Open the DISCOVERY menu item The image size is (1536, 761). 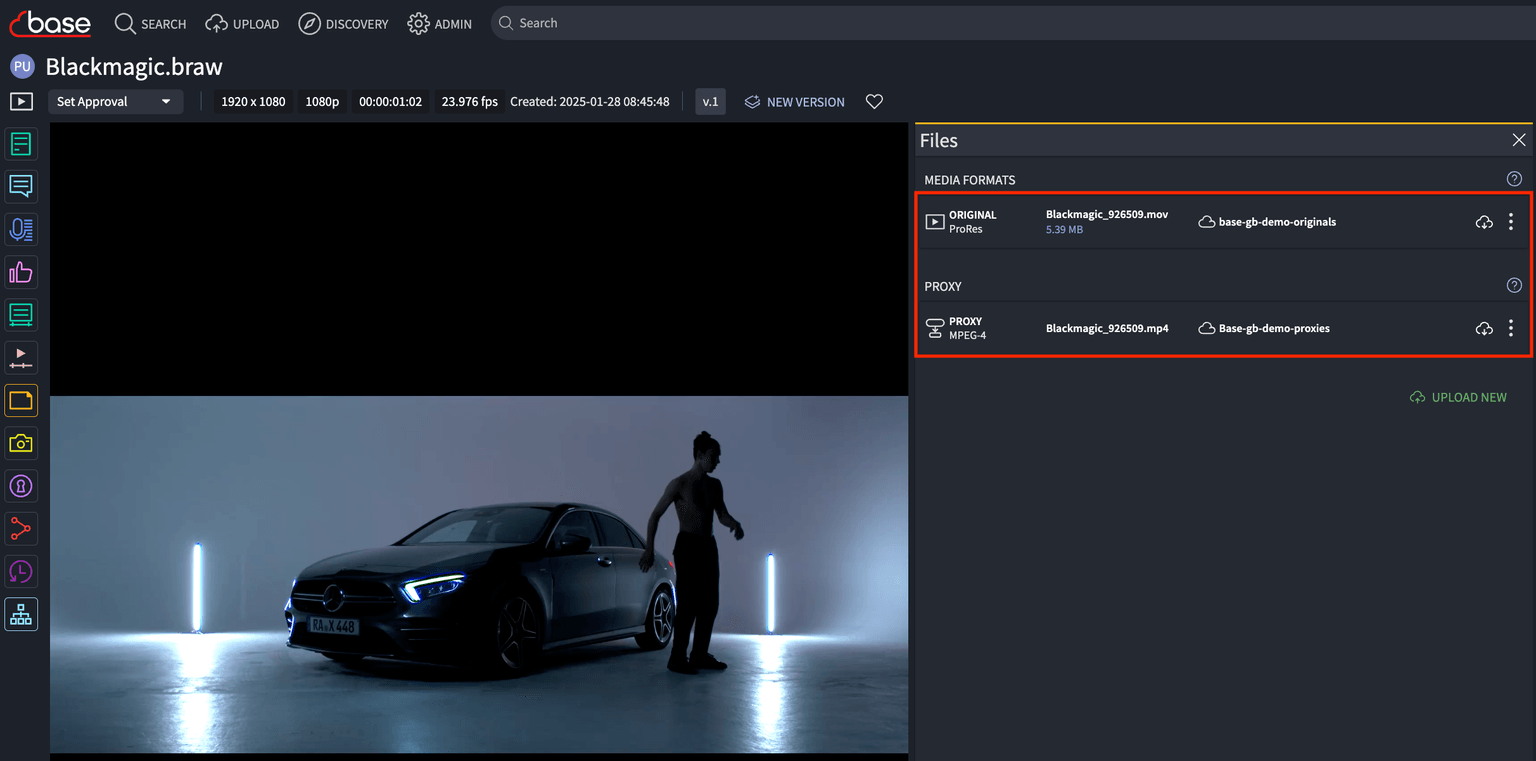343,23
